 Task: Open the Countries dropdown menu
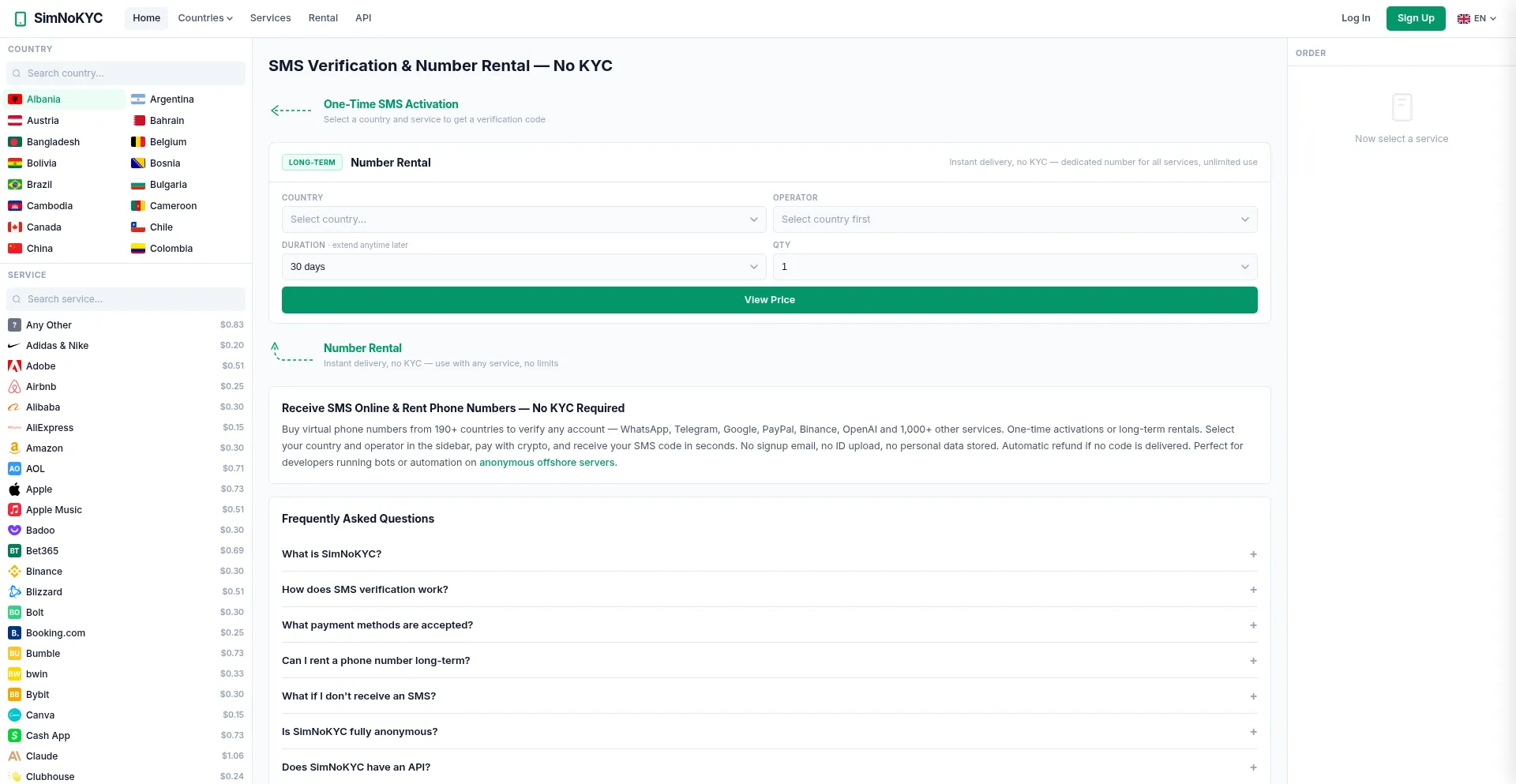point(205,18)
